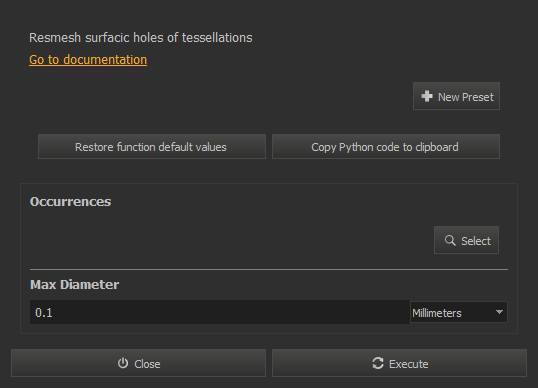Click the magnifier icon on Select

(450, 240)
